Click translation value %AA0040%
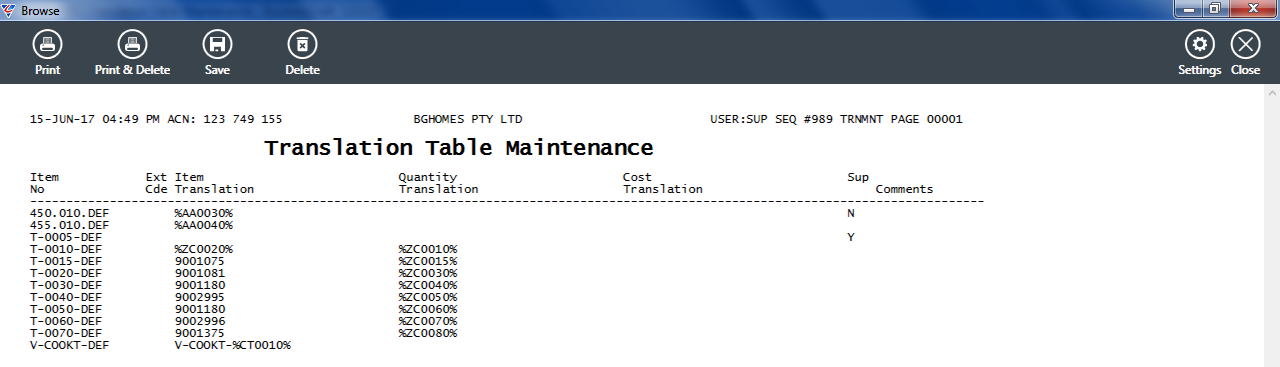The height and width of the screenshot is (367, 1280). 204,225
